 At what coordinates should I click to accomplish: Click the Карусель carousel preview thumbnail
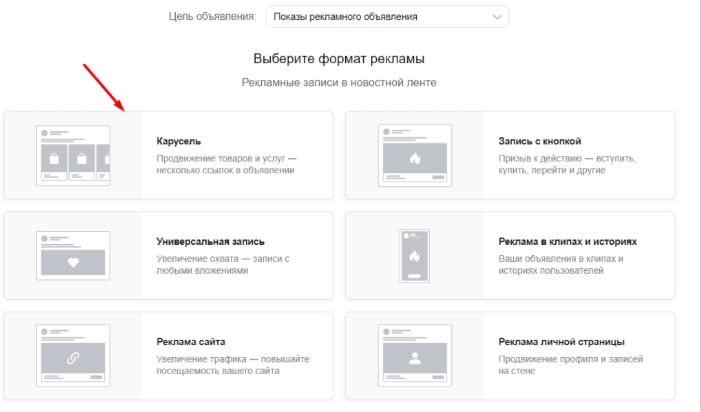(72, 155)
